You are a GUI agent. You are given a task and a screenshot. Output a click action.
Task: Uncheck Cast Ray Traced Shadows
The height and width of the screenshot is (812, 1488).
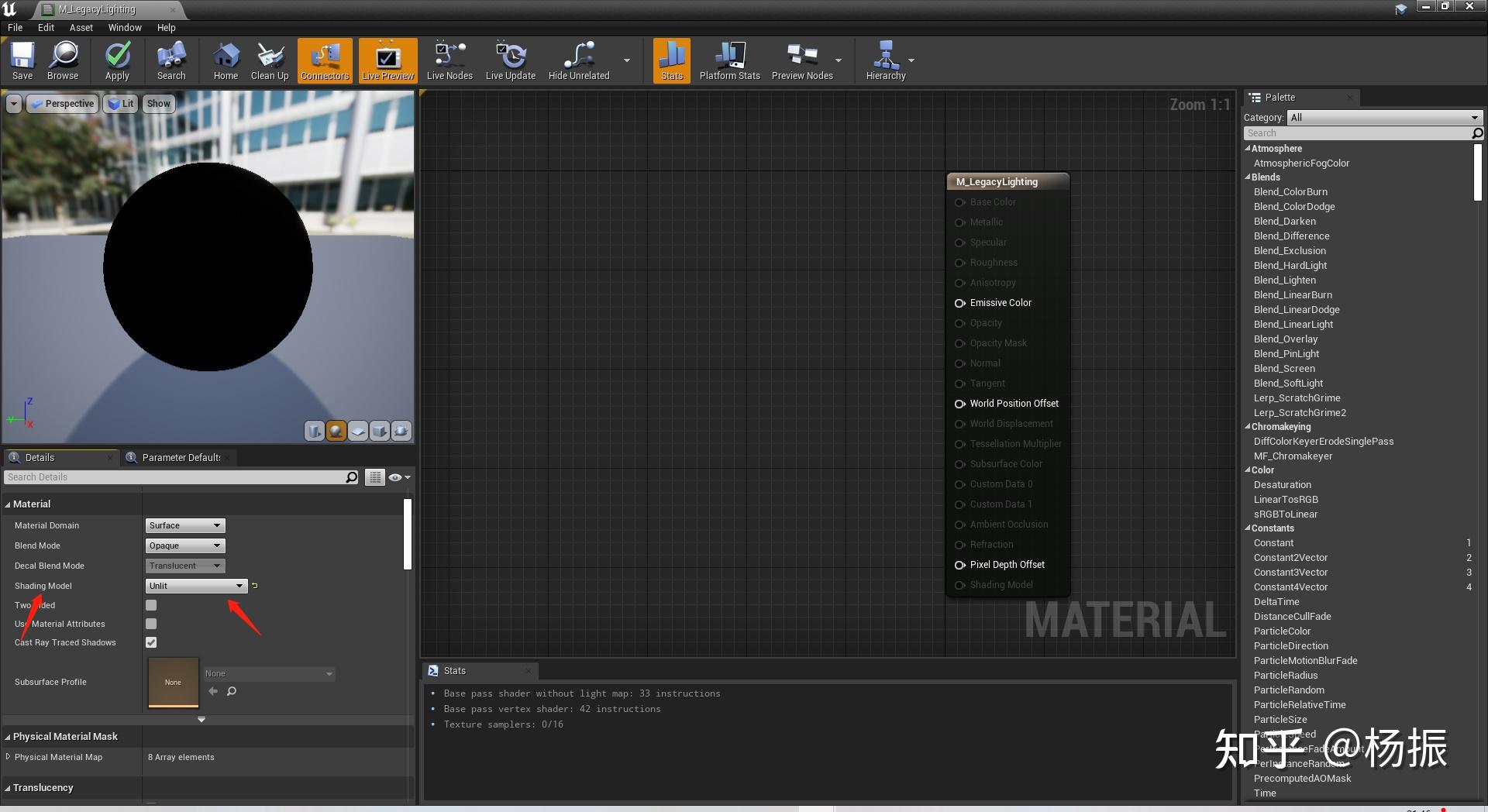coord(151,642)
